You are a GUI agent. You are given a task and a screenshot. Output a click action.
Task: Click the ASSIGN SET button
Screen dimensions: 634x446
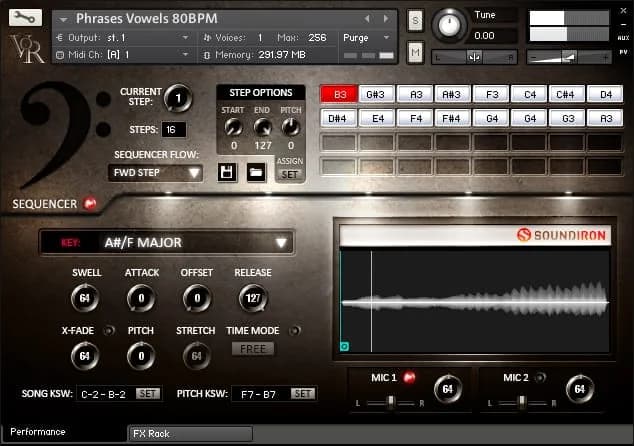point(290,174)
